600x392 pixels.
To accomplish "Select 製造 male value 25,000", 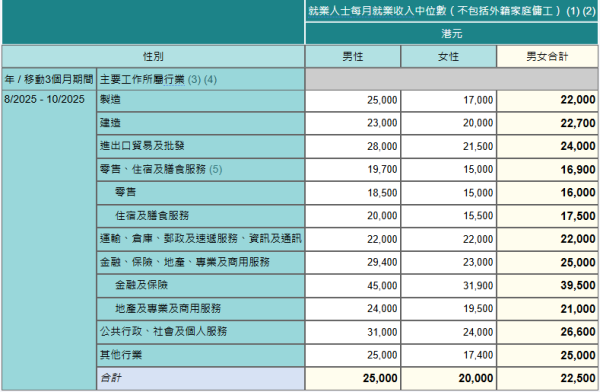I will (353, 101).
